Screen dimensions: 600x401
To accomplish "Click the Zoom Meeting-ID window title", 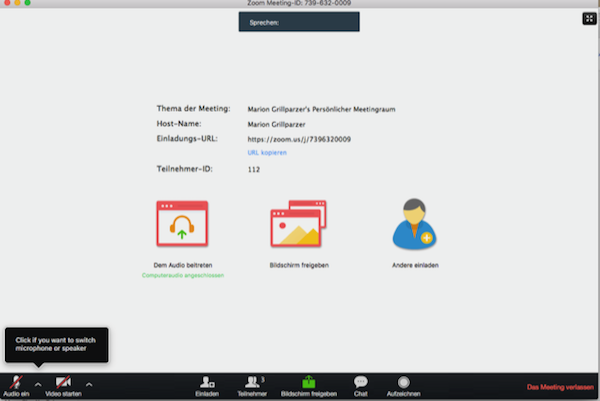I will (x=299, y=3).
